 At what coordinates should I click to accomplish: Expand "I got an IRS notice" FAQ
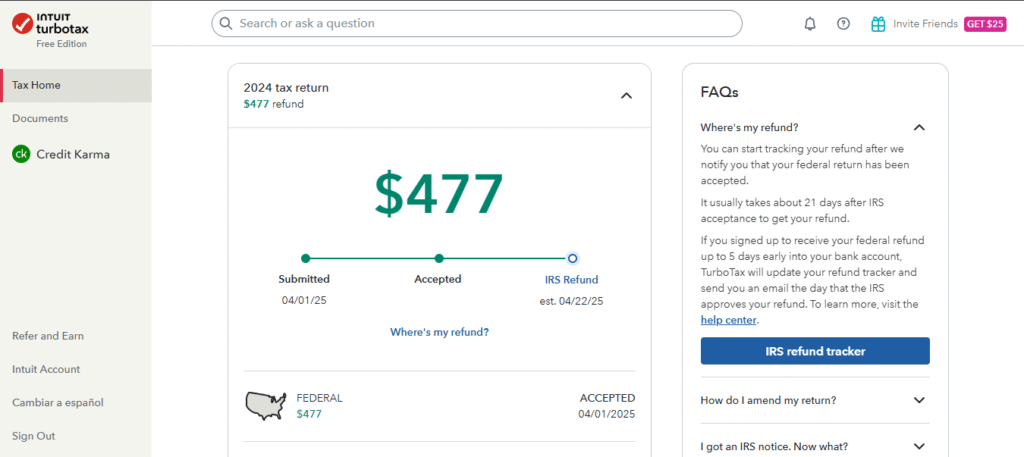click(919, 446)
